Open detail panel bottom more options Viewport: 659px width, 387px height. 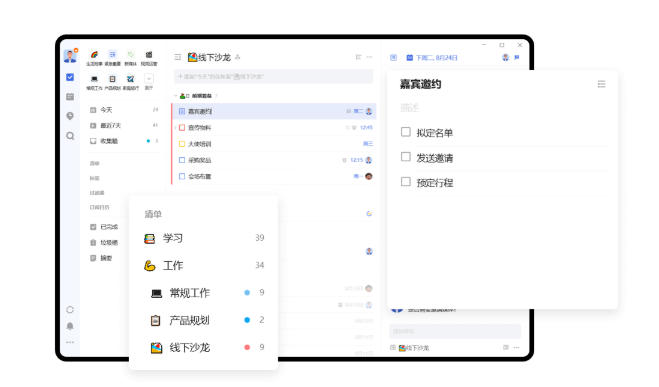(517, 348)
